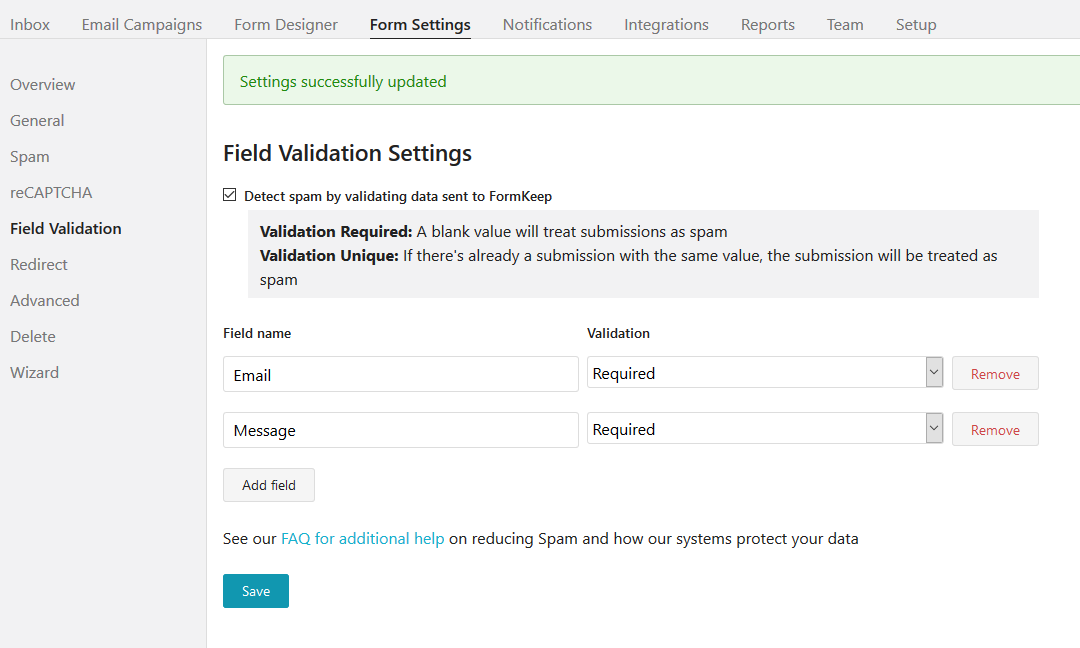Open the Notifications tab
The height and width of the screenshot is (648, 1080).
tap(547, 24)
